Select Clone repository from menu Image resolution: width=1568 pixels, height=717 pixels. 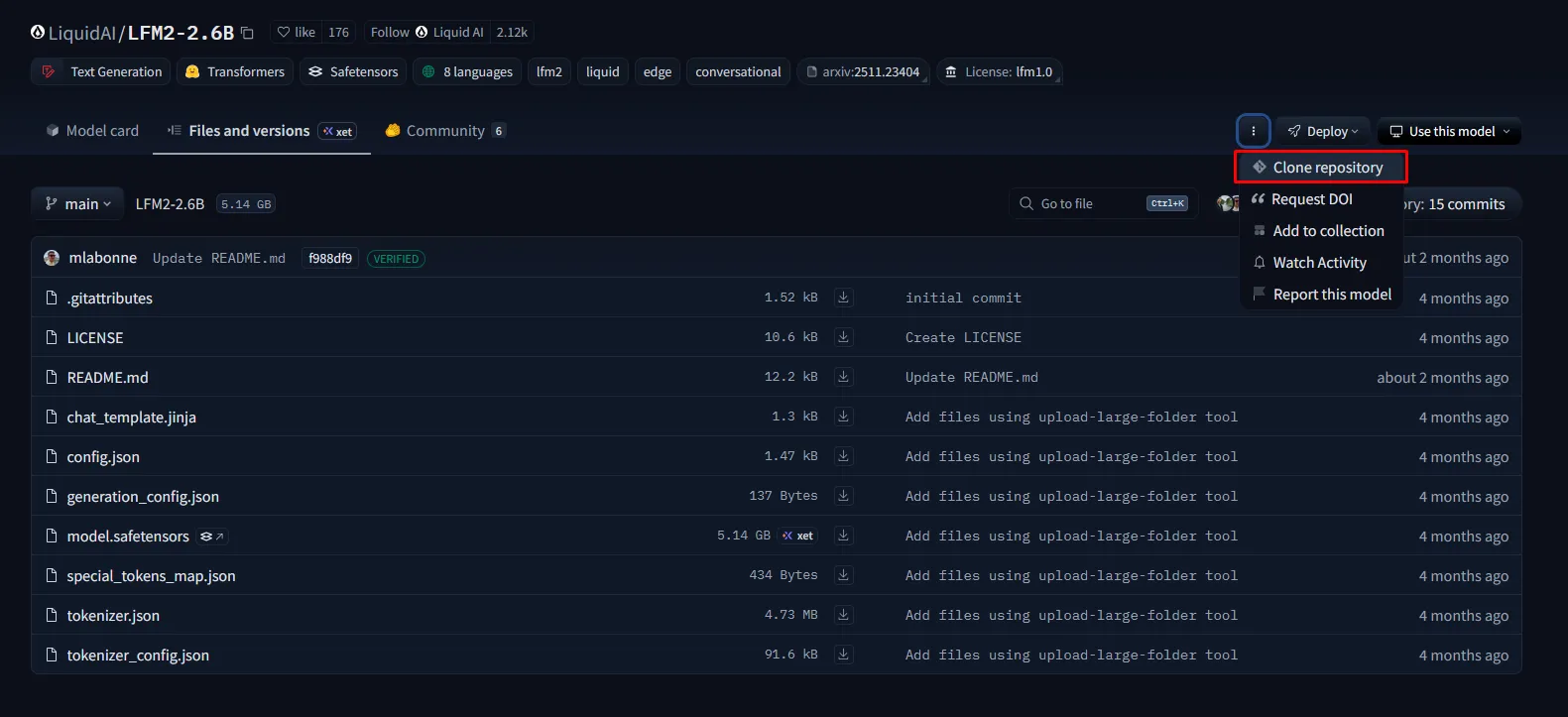click(x=1327, y=168)
